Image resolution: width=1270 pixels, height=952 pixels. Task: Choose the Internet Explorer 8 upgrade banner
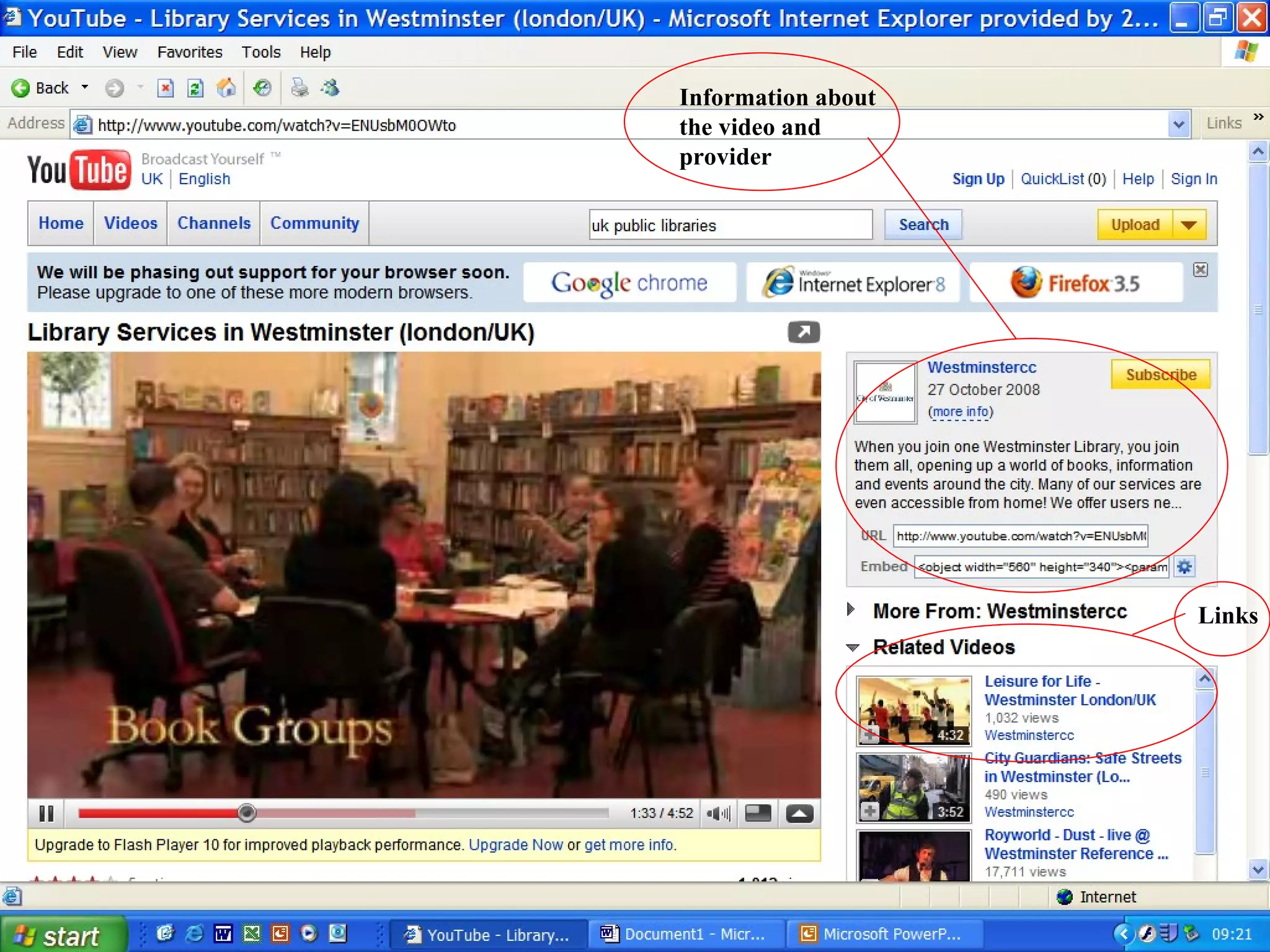[x=853, y=283]
